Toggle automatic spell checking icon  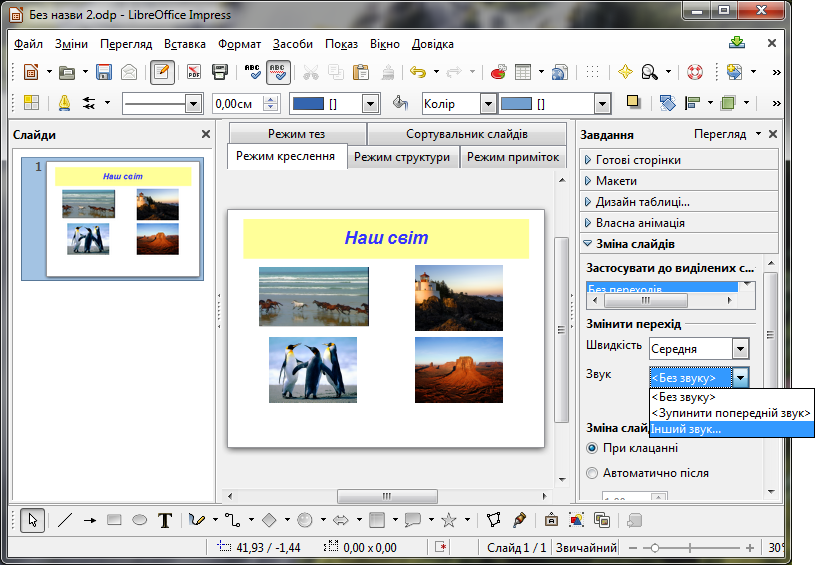point(278,72)
